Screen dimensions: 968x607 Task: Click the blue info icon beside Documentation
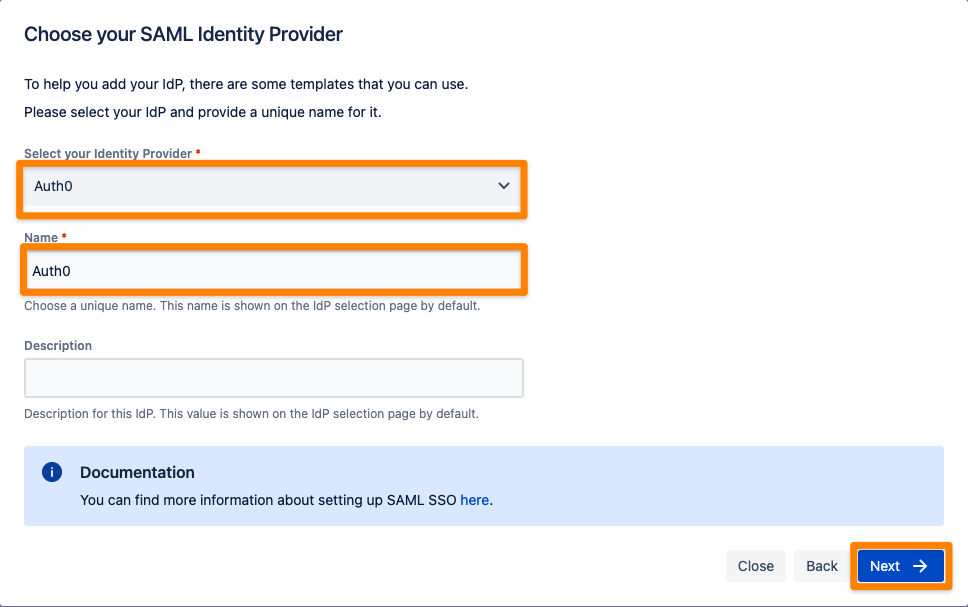coord(52,472)
